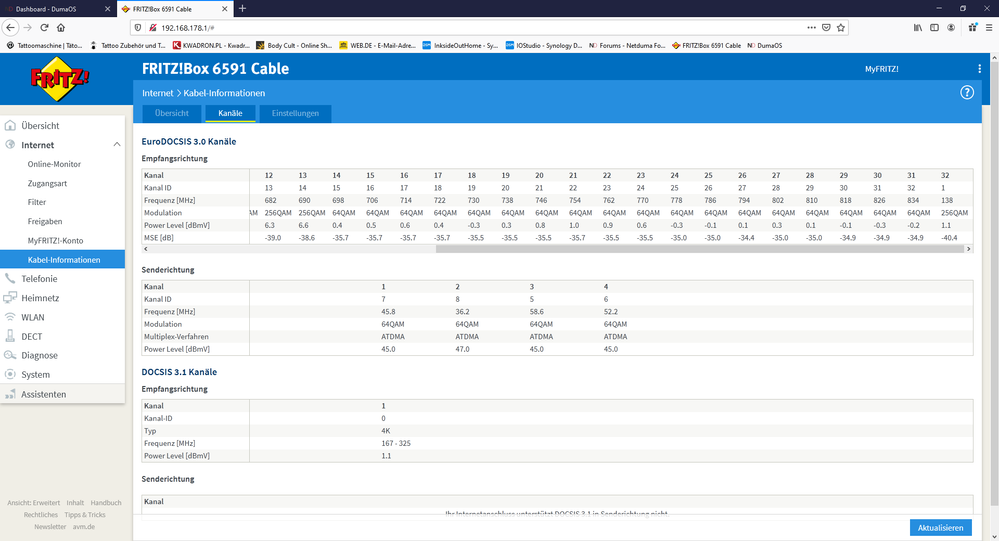The image size is (999, 541).
Task: Click the browser home icon
Action: tap(61, 28)
